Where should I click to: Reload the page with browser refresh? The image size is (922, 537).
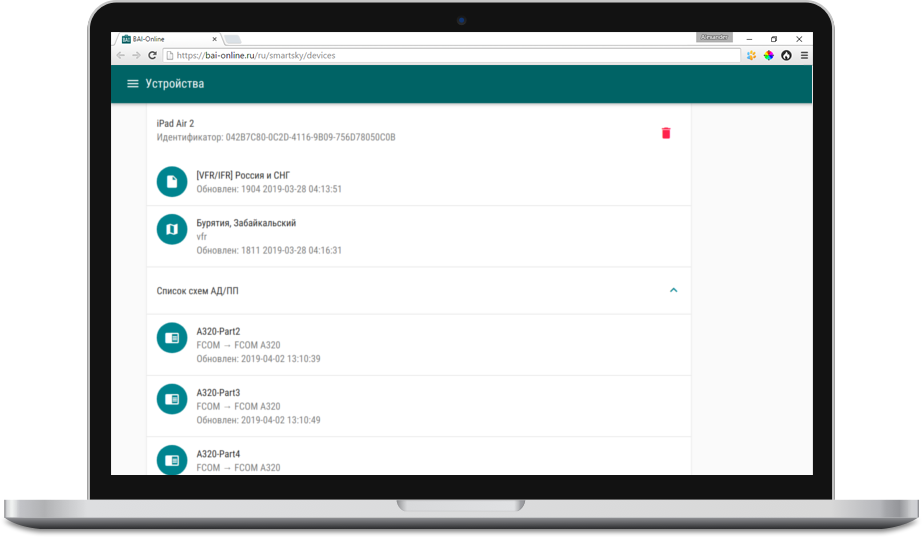pos(152,56)
